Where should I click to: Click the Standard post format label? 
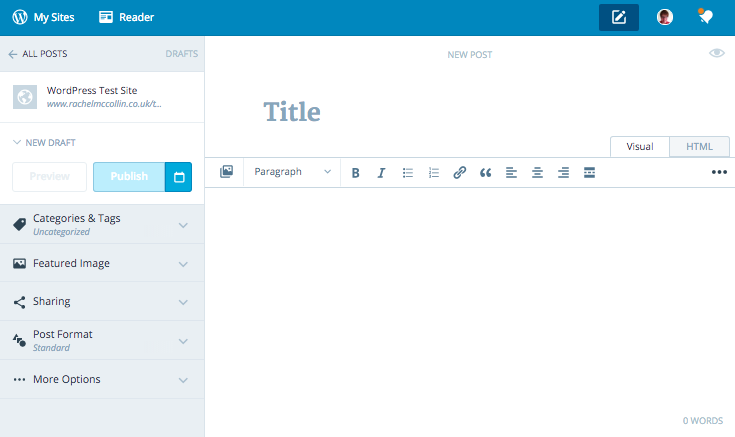[52, 347]
